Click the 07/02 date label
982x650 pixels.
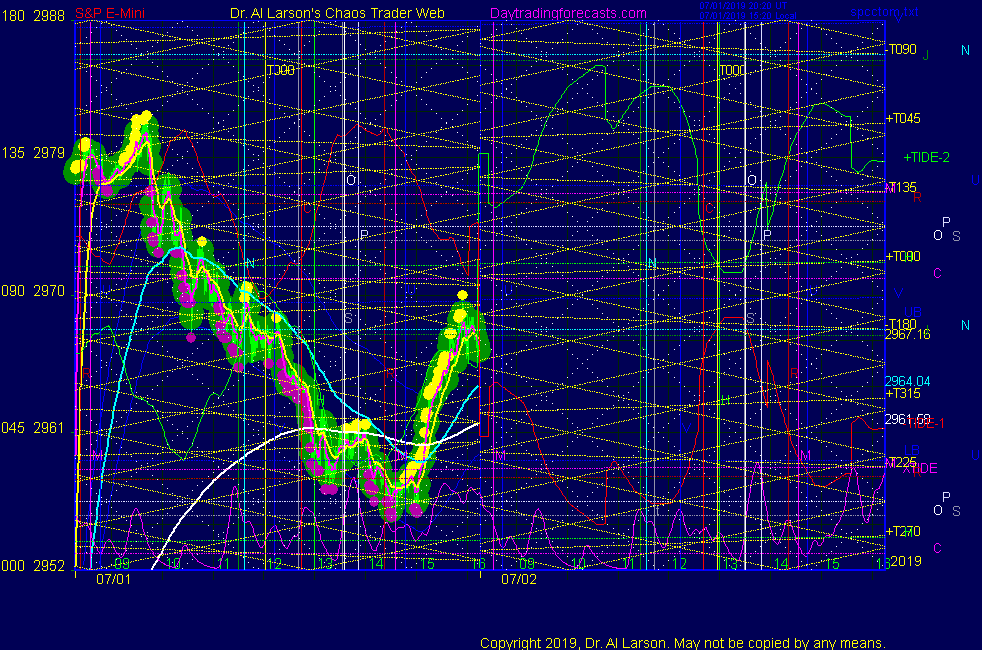tap(519, 579)
